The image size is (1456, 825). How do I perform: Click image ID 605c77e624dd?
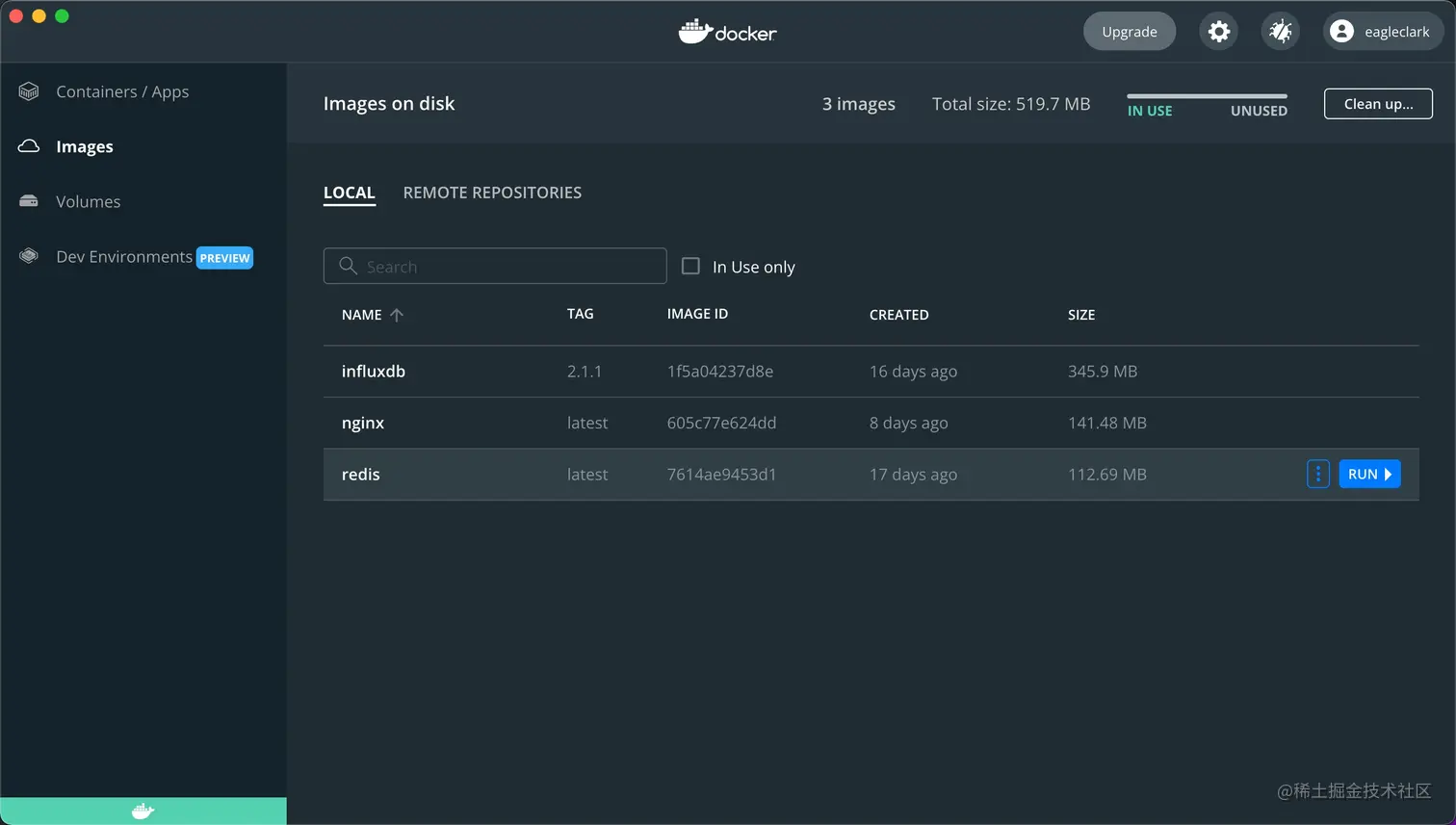[721, 423]
